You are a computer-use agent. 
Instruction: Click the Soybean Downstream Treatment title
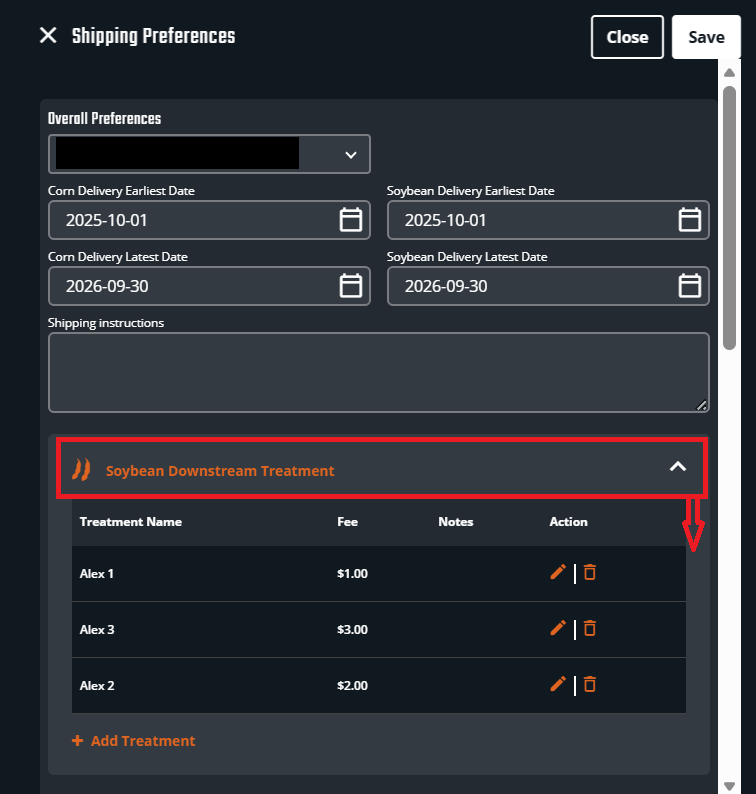coord(220,471)
